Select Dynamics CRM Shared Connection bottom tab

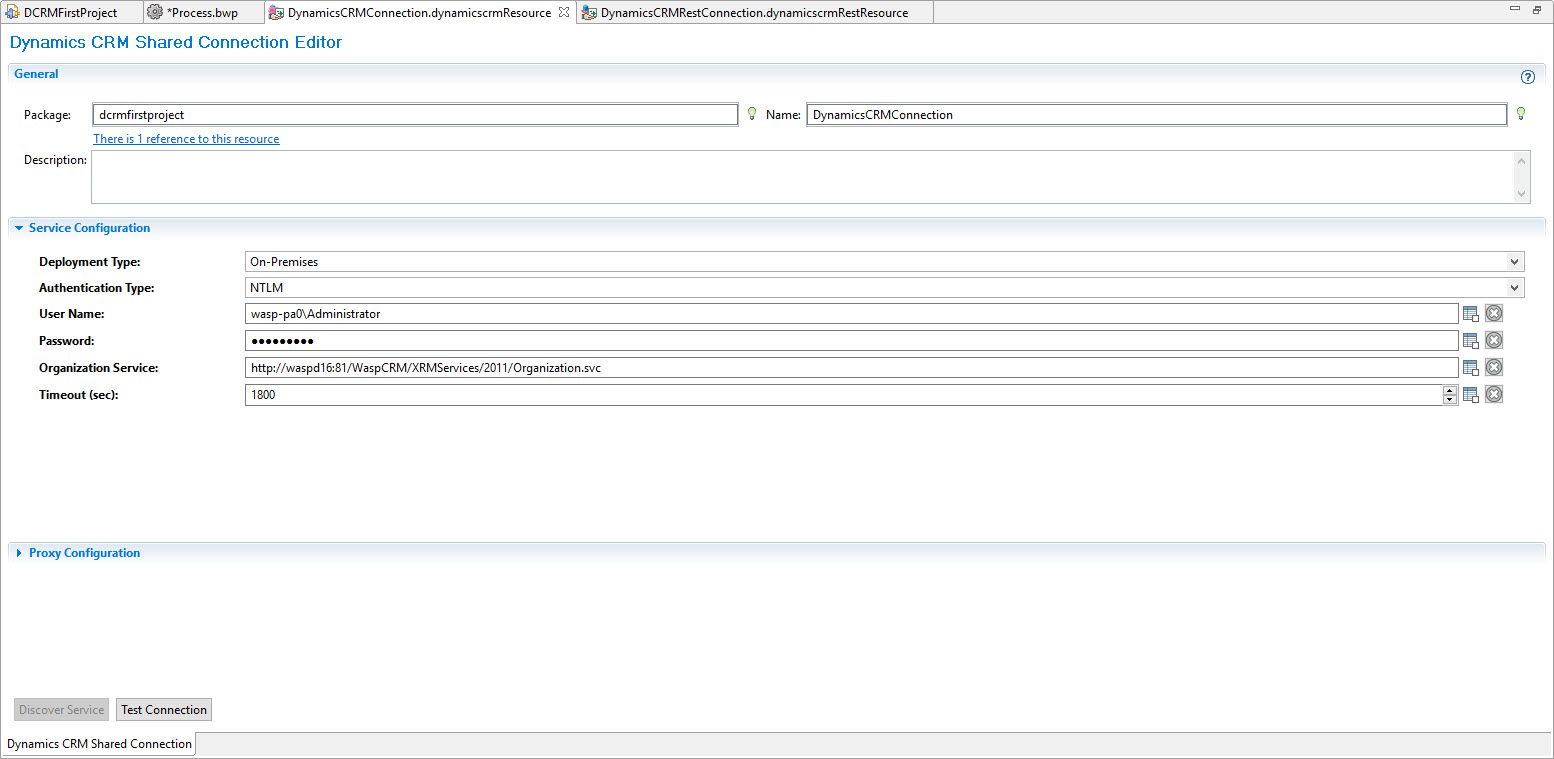point(99,744)
